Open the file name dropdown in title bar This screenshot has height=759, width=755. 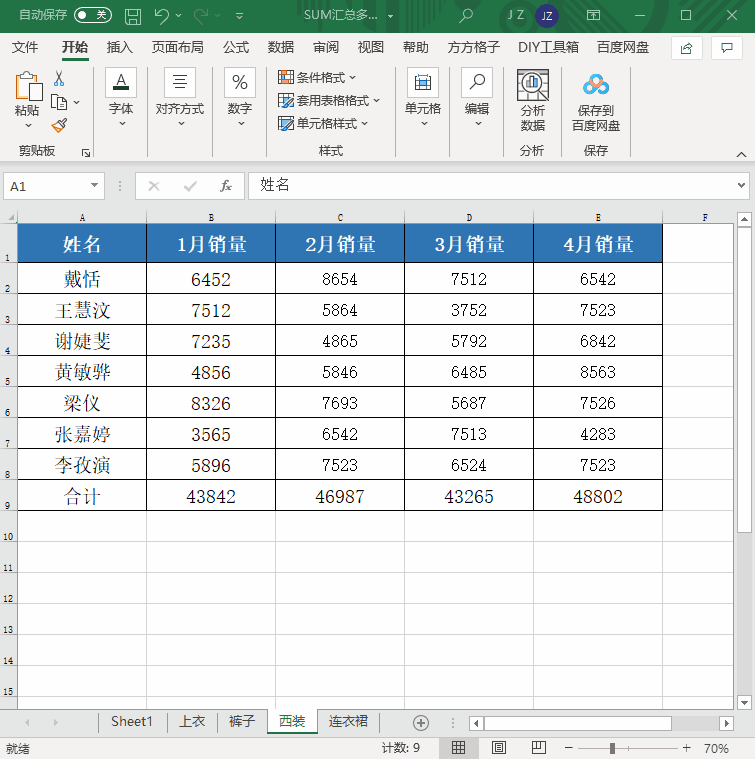pyautogui.click(x=391, y=16)
